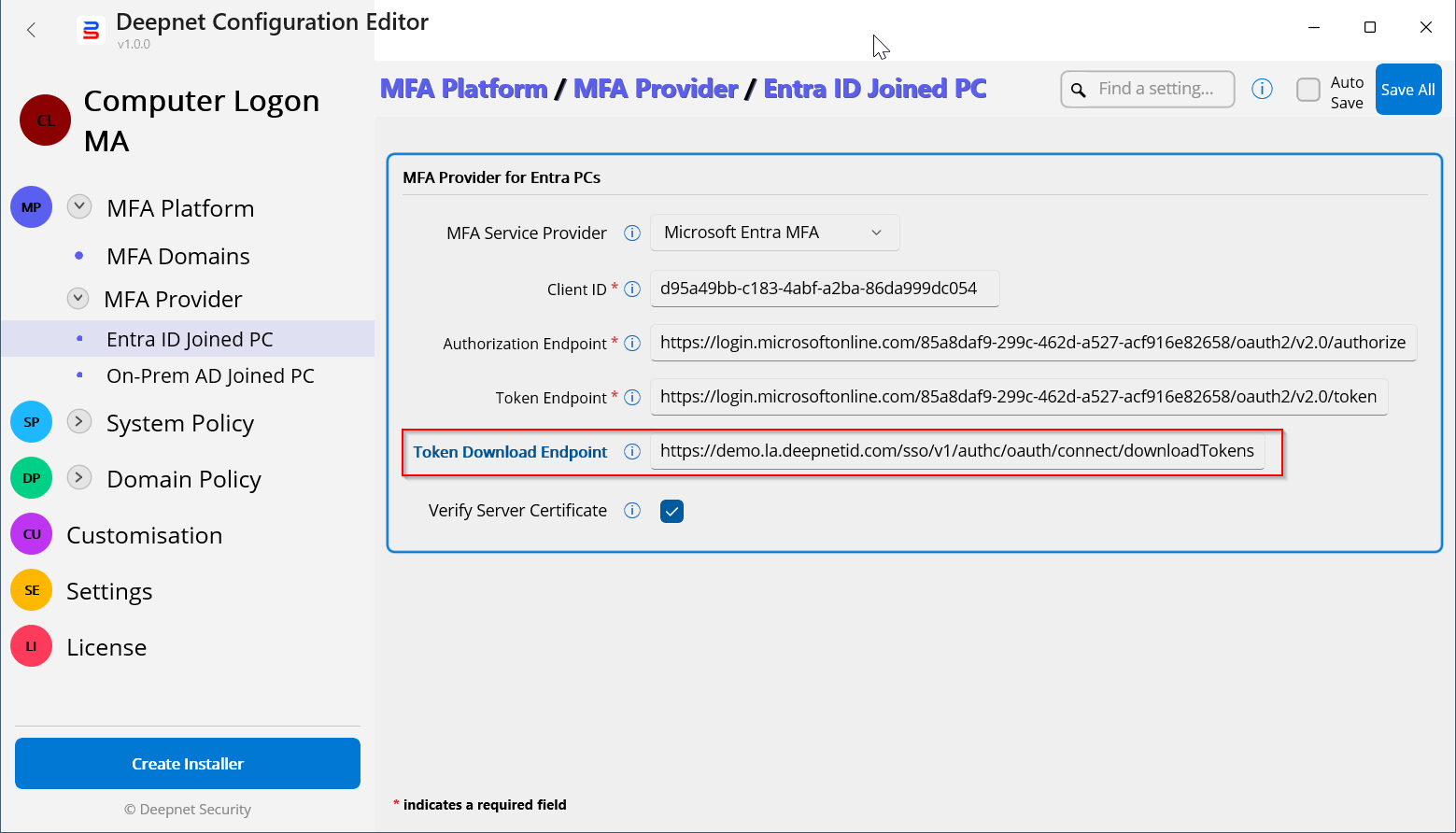Screen dimensions: 1456x833
Task: Click the CU Customisation sidebar icon
Action: point(32,535)
